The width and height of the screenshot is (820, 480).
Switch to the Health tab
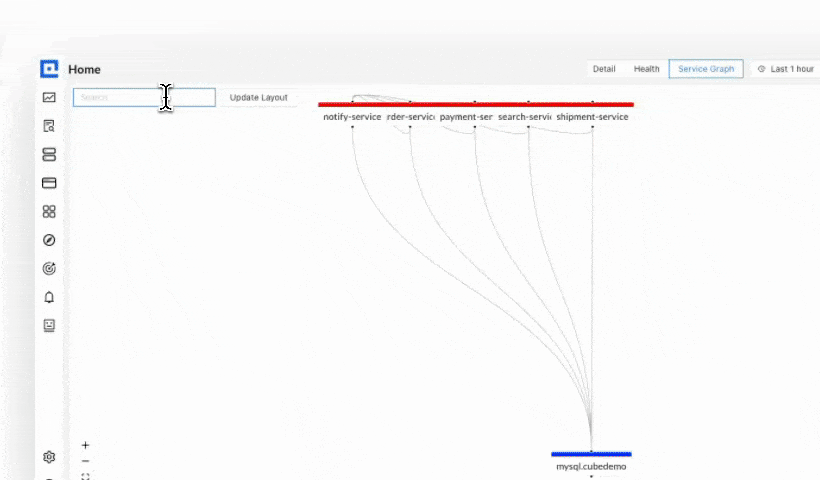point(646,69)
